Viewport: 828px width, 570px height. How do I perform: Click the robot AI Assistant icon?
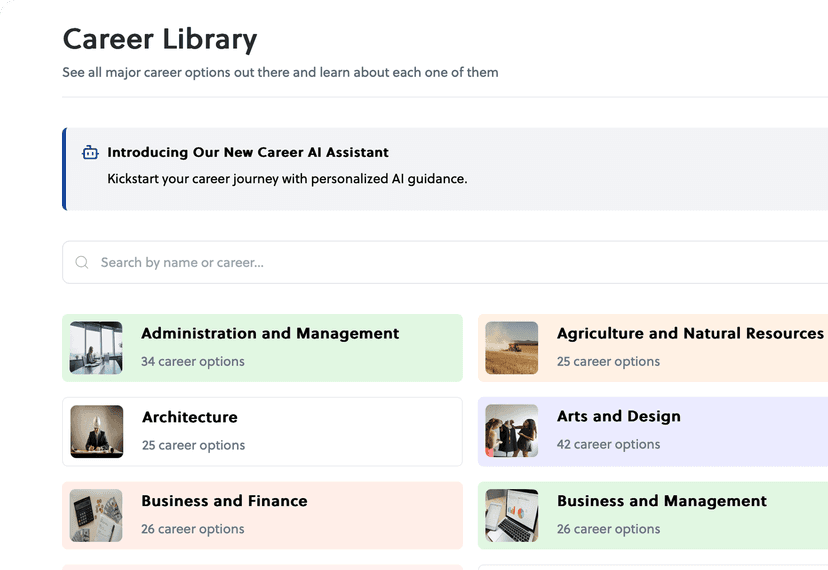(x=90, y=153)
